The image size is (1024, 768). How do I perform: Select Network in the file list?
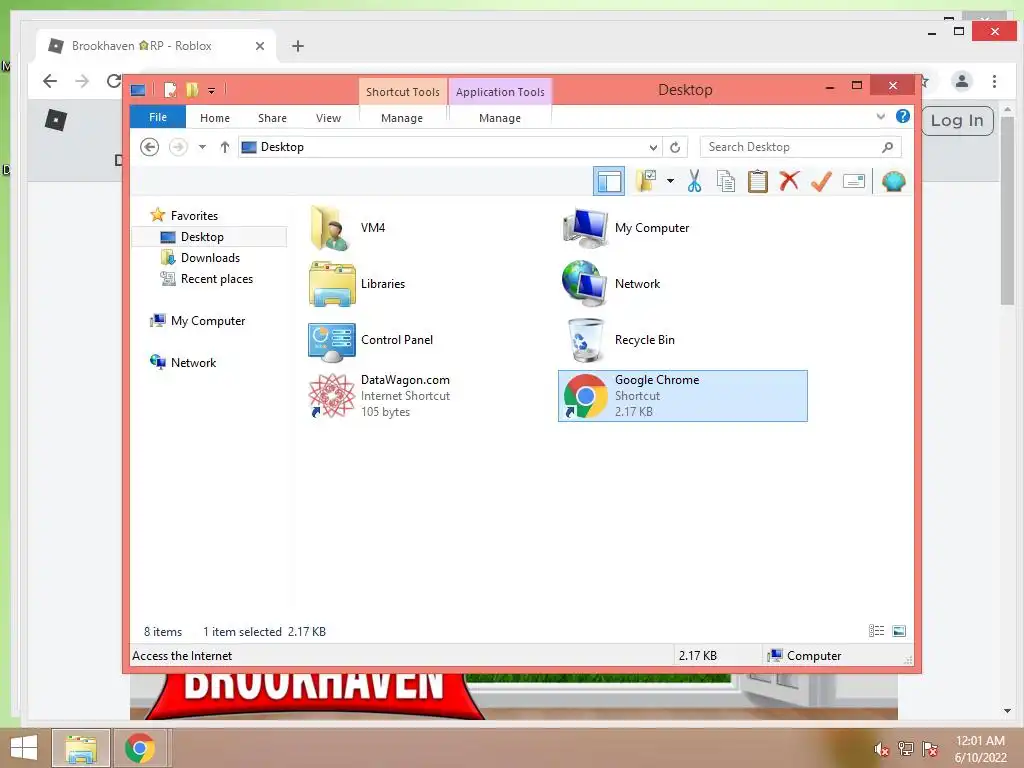pos(611,283)
